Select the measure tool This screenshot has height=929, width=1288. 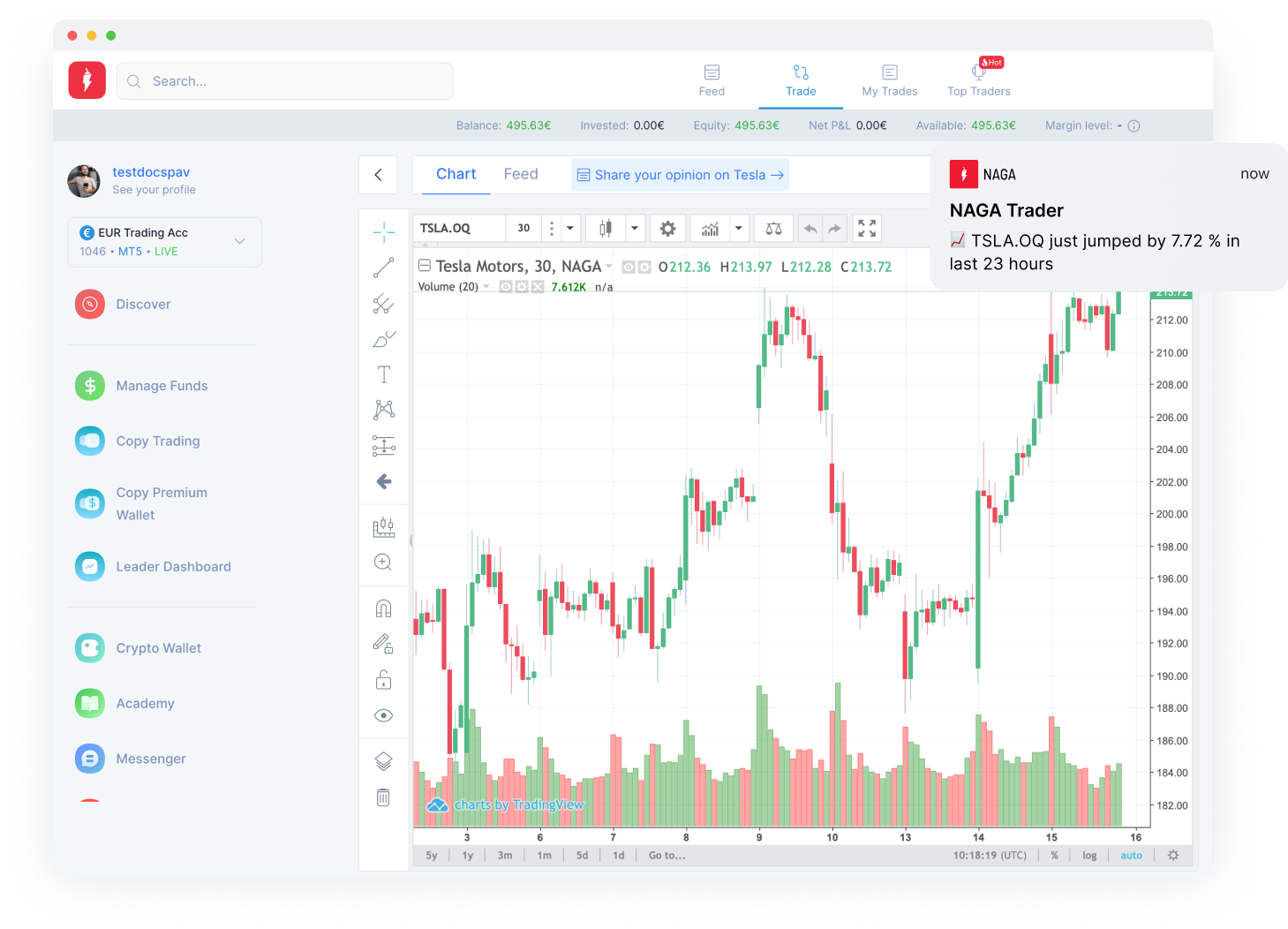383,527
